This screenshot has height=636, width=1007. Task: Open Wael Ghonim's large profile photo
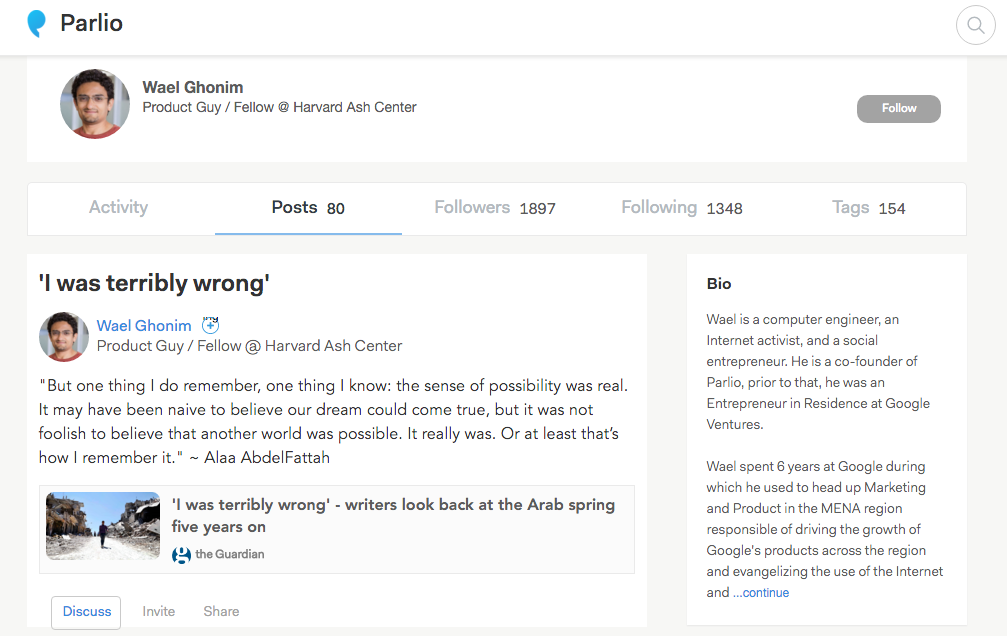(95, 104)
